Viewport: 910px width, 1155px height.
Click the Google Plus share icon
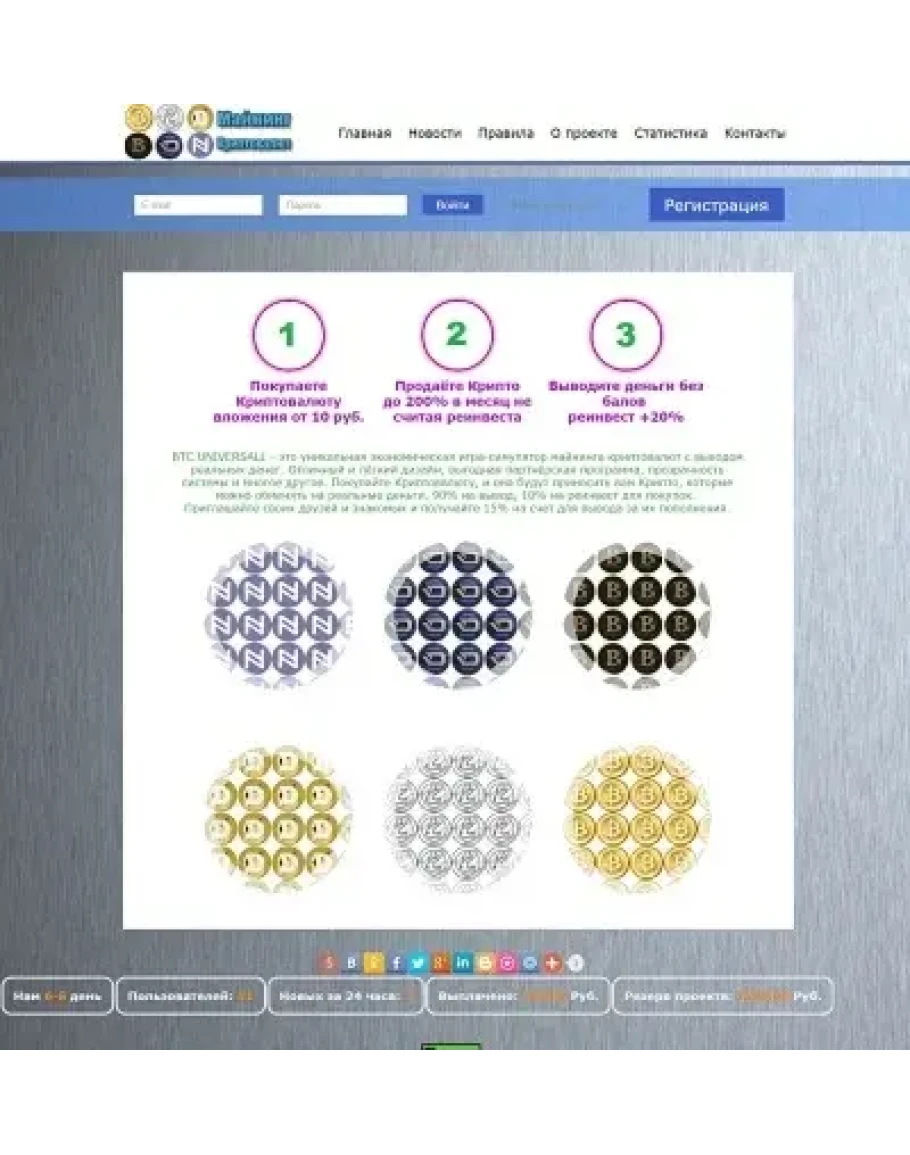pyautogui.click(x=441, y=963)
